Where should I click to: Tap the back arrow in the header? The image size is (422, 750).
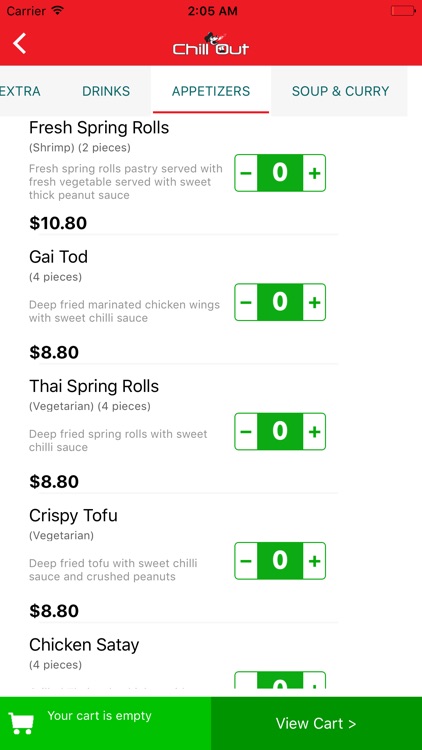click(19, 44)
